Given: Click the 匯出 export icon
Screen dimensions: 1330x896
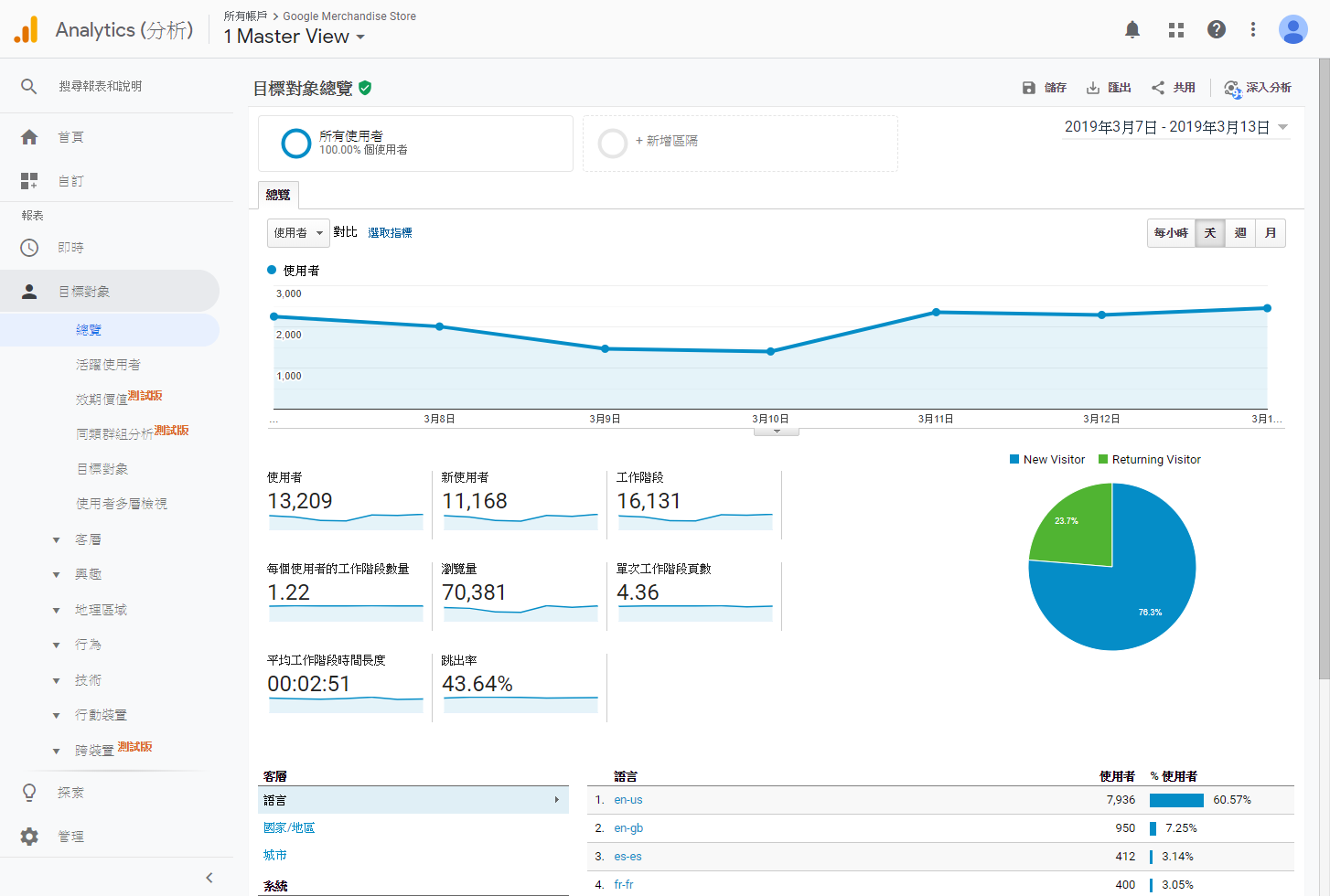Looking at the screenshot, I should 1092,88.
